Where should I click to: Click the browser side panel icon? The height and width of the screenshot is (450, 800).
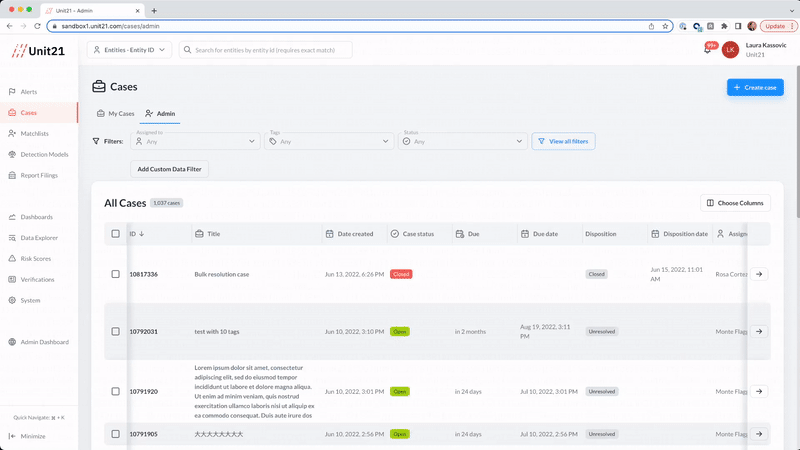[x=738, y=26]
